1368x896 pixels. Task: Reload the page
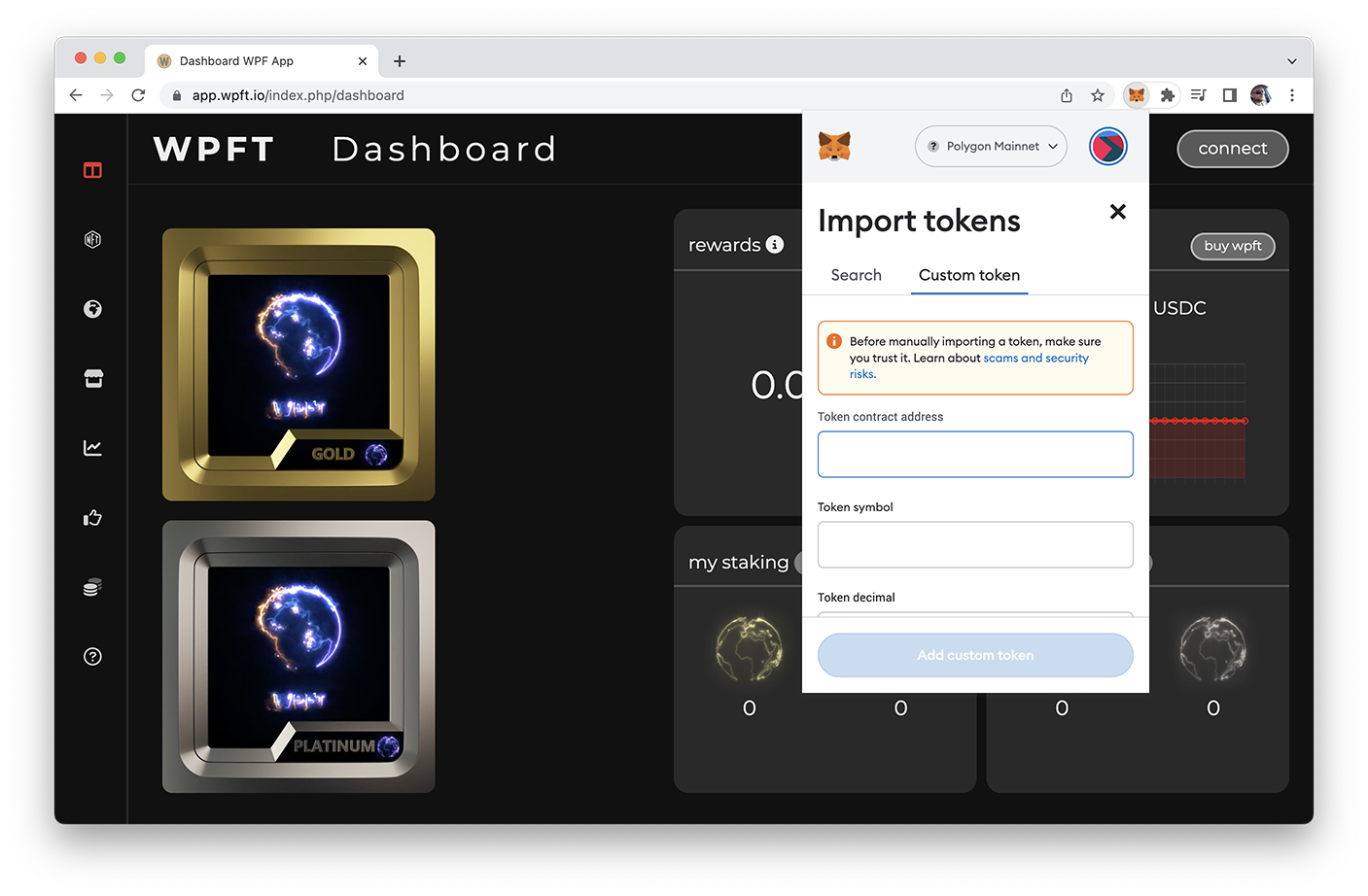click(138, 95)
